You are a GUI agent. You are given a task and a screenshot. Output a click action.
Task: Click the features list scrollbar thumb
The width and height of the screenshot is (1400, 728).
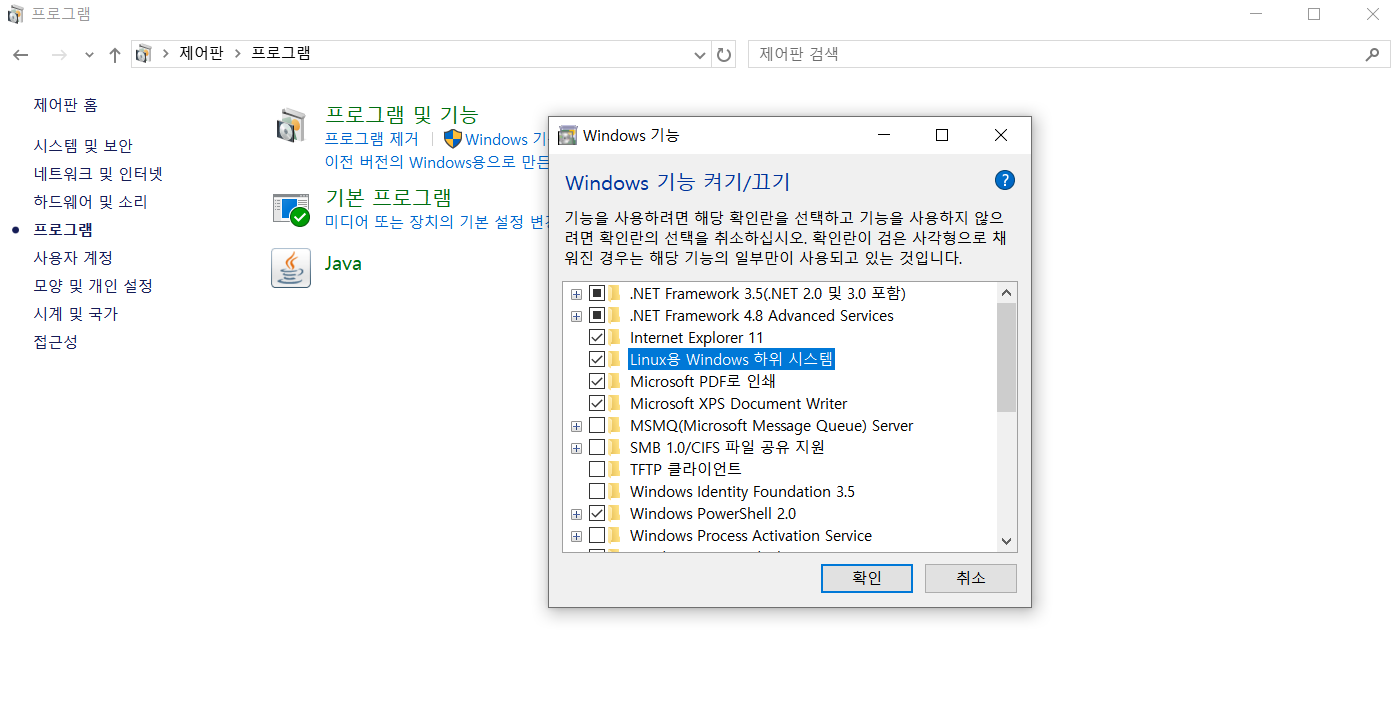pyautogui.click(x=1006, y=358)
